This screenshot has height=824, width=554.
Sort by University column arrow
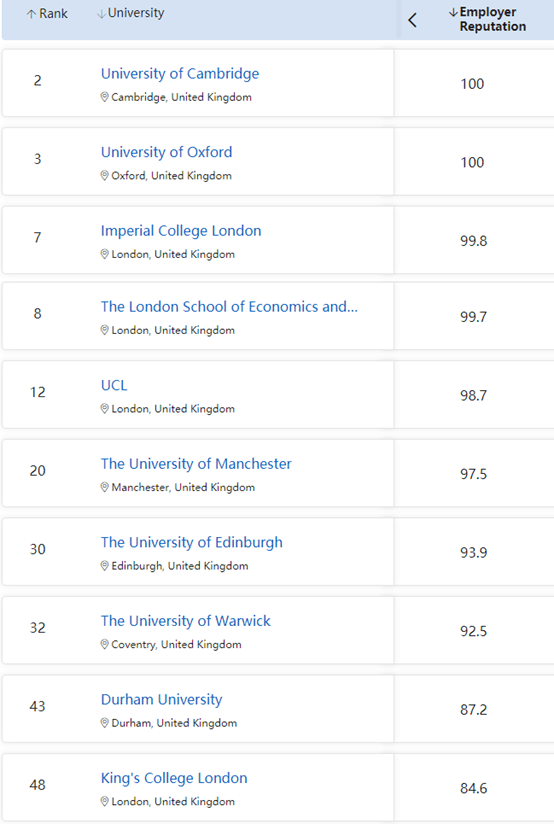coord(101,14)
